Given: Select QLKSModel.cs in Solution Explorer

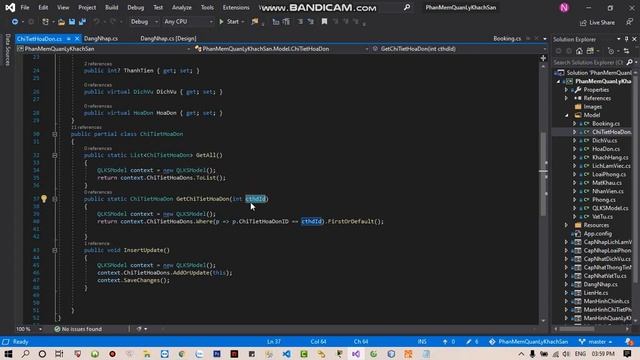Looking at the screenshot, I should [x=610, y=208].
